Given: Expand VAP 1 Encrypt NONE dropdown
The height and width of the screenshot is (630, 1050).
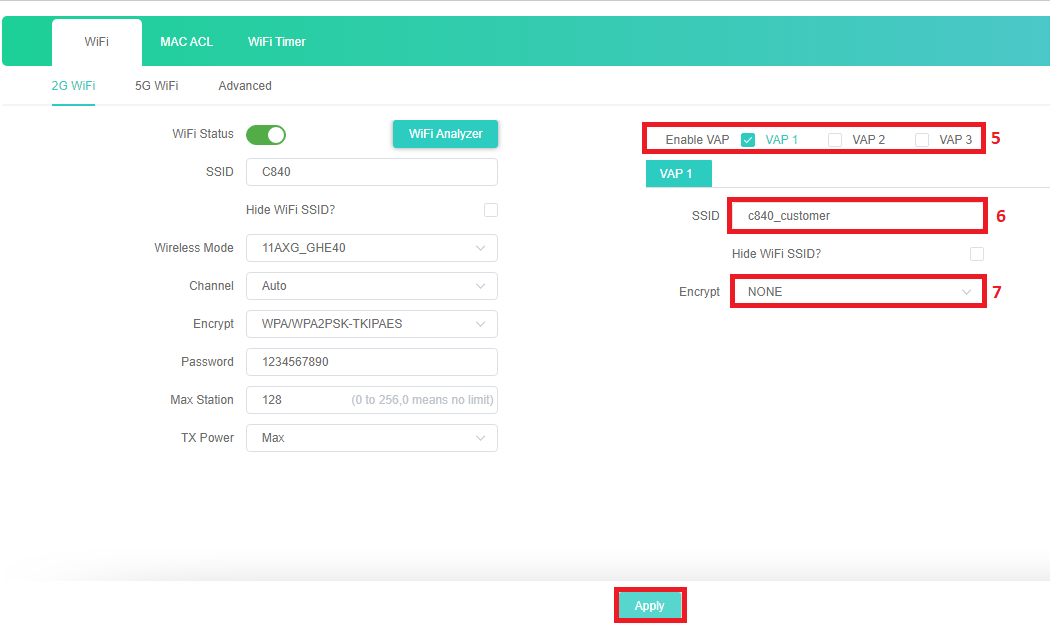Looking at the screenshot, I should 857,292.
